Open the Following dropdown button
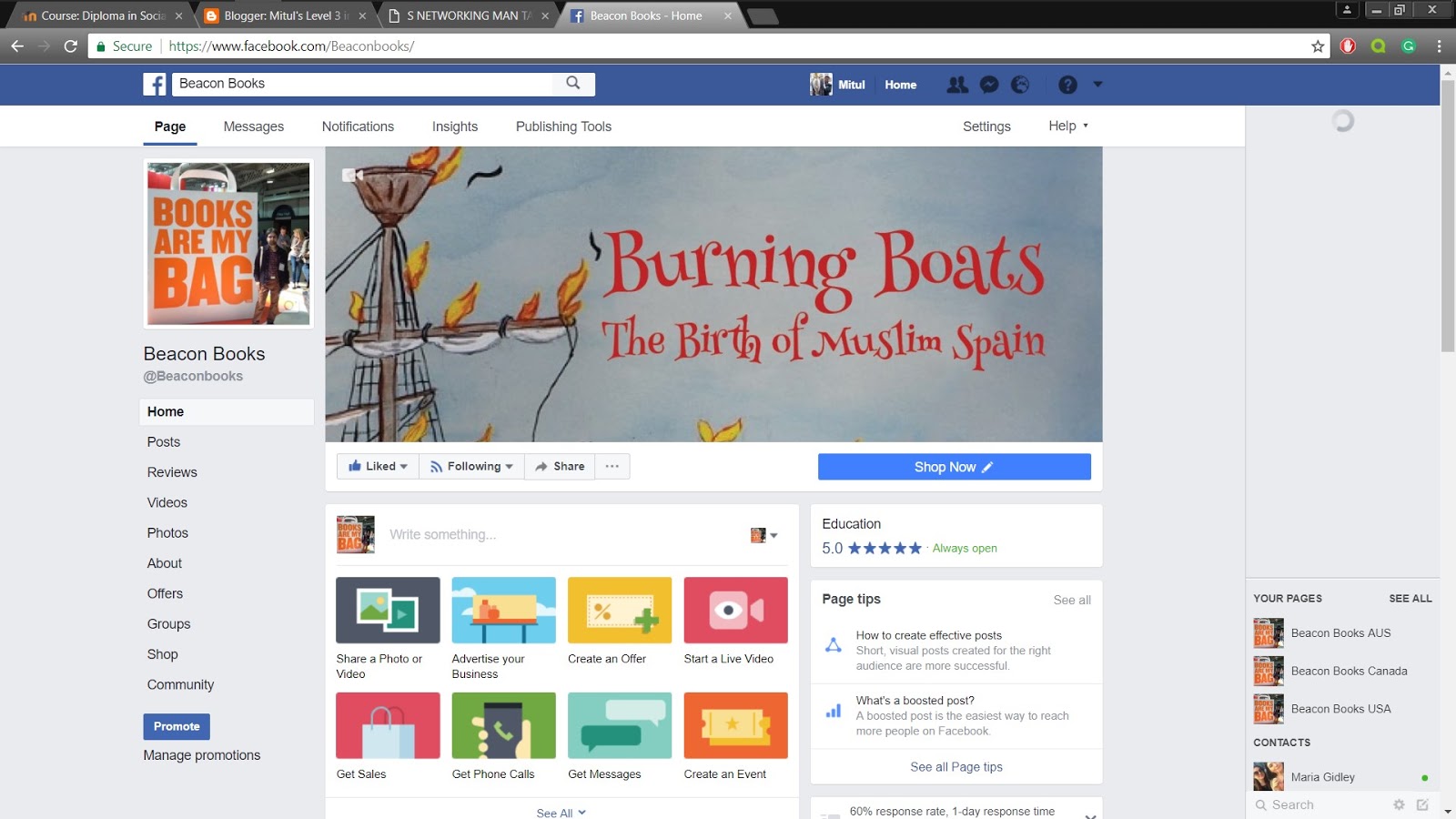The image size is (1456, 819). point(471,466)
